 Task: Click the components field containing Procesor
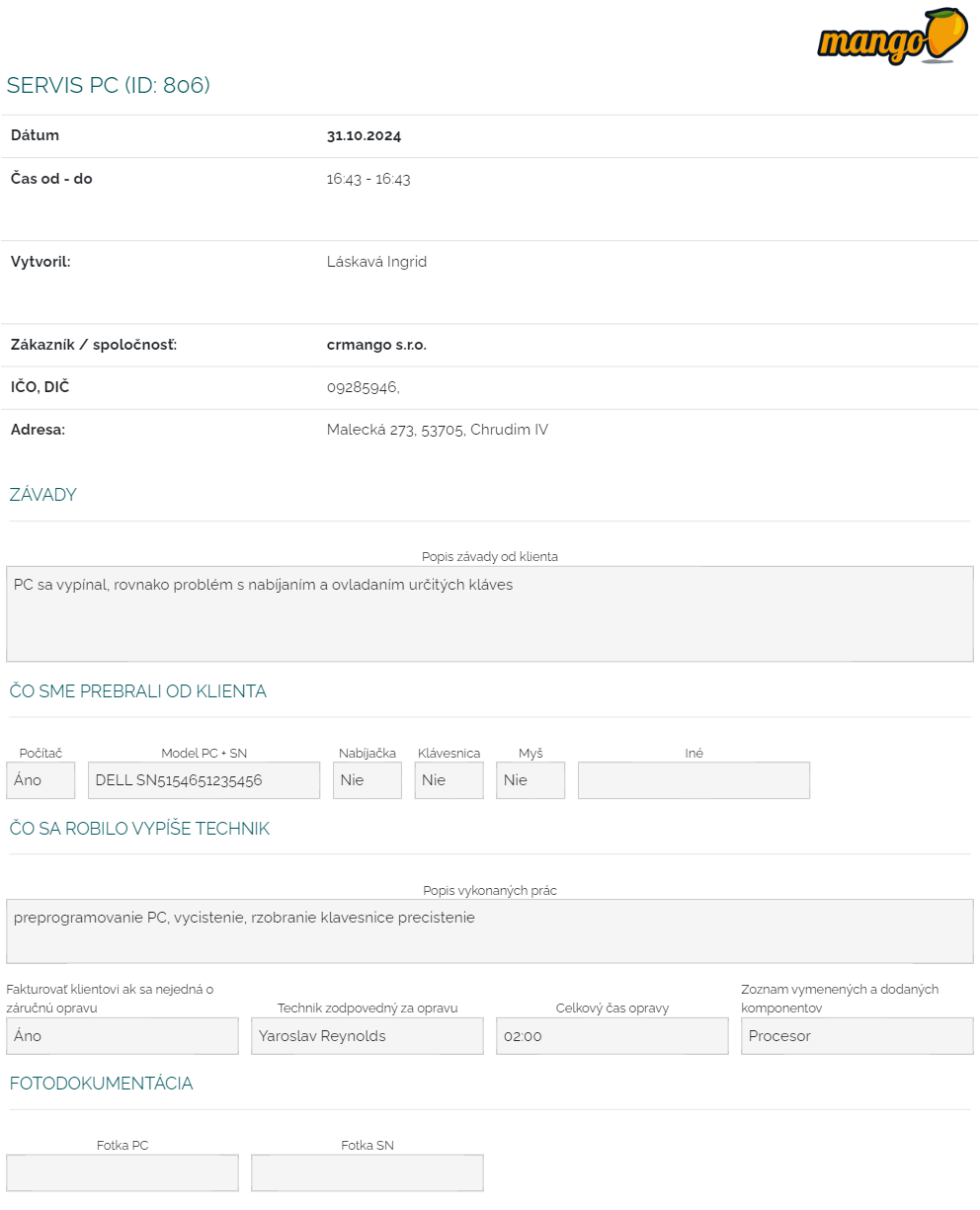[x=857, y=1036]
